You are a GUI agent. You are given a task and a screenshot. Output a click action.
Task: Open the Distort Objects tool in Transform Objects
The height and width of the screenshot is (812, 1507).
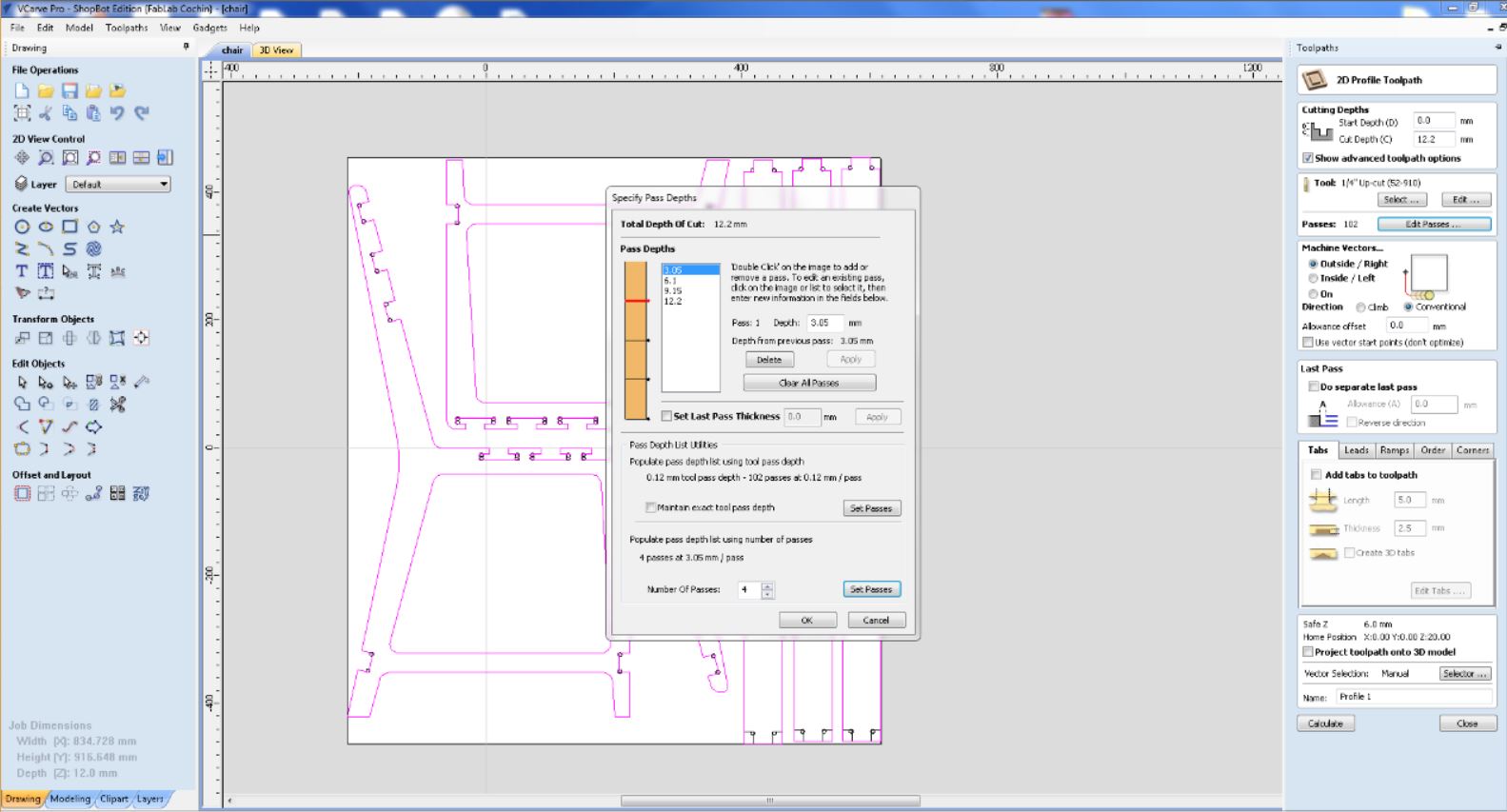point(117,338)
